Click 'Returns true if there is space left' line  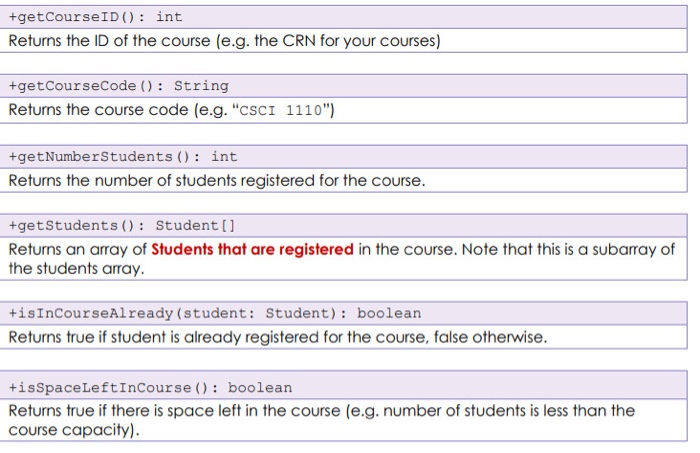point(321,411)
